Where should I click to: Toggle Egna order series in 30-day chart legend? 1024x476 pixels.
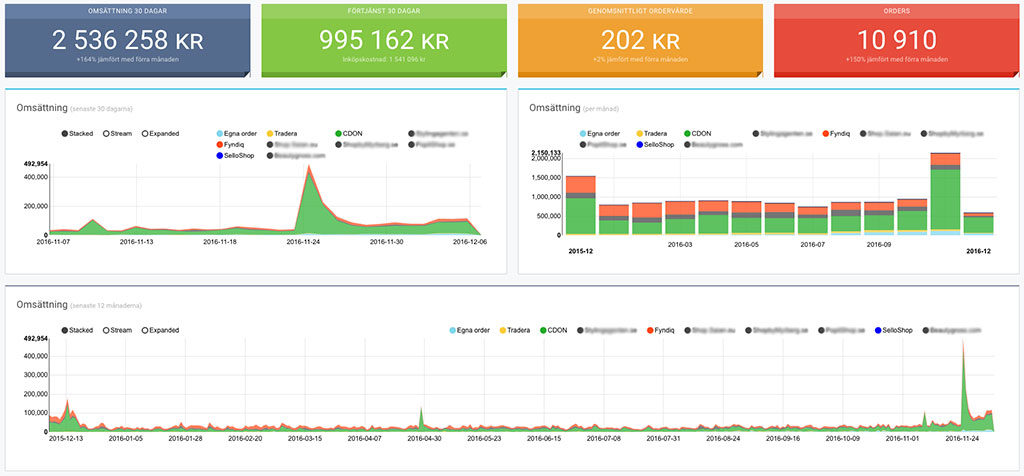[x=236, y=133]
